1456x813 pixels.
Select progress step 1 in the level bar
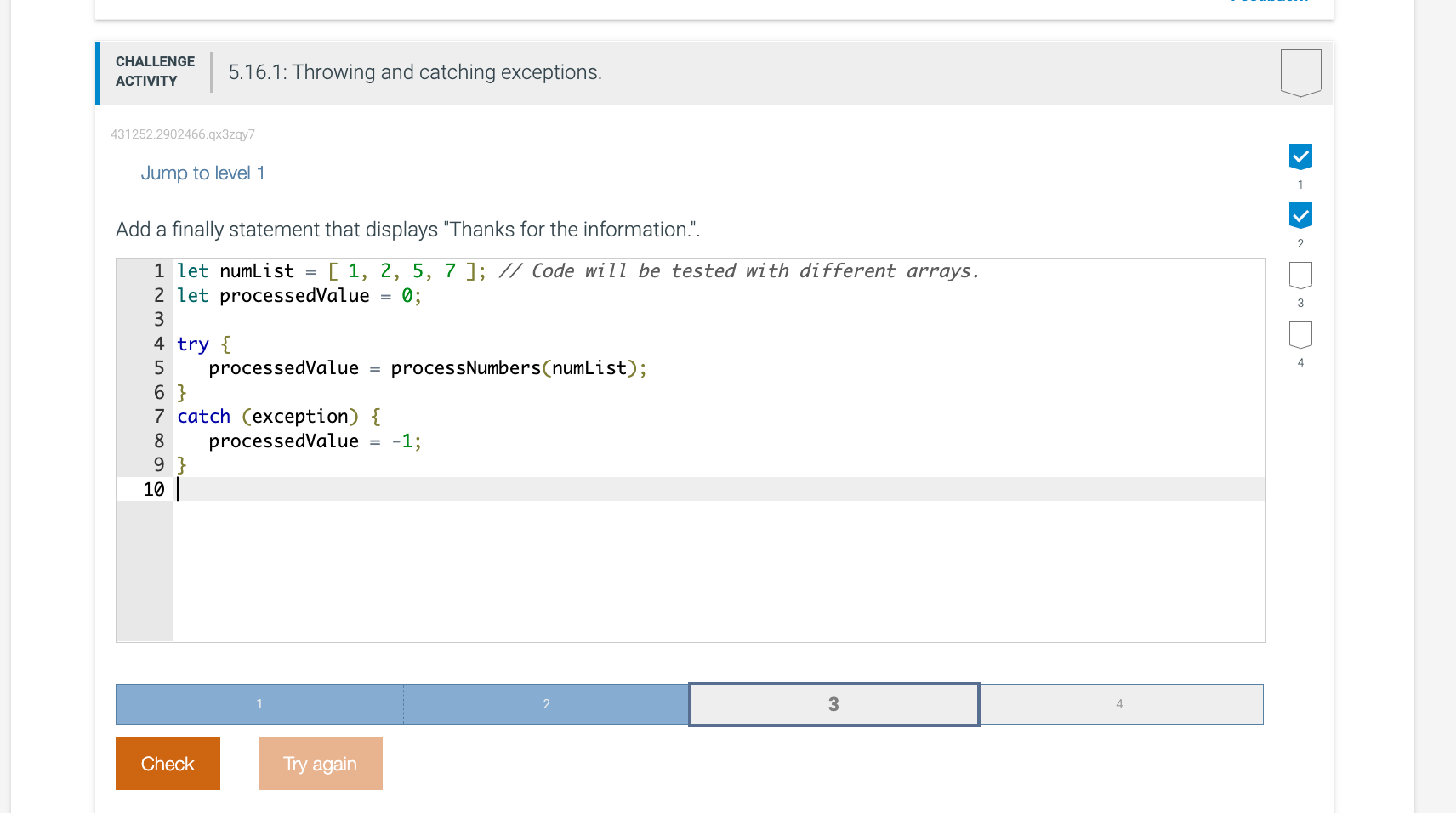coord(259,704)
